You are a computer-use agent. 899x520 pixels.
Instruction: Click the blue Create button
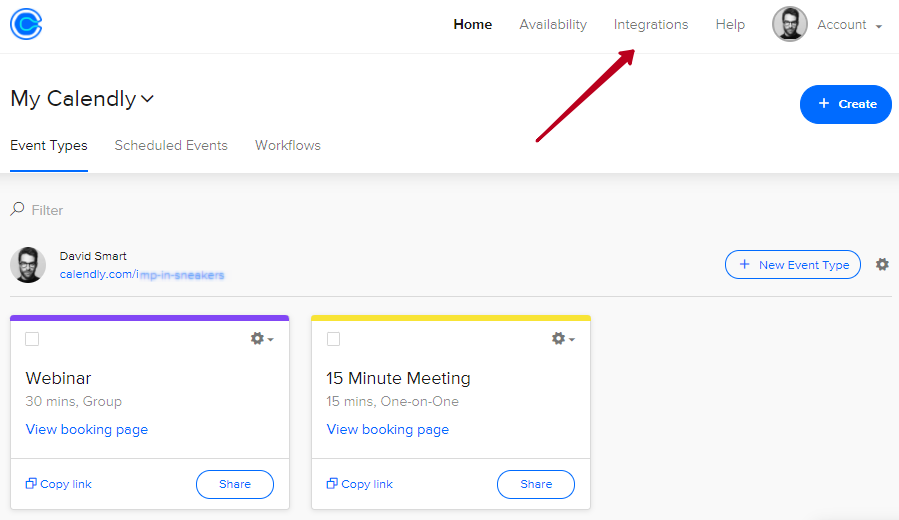coord(845,104)
